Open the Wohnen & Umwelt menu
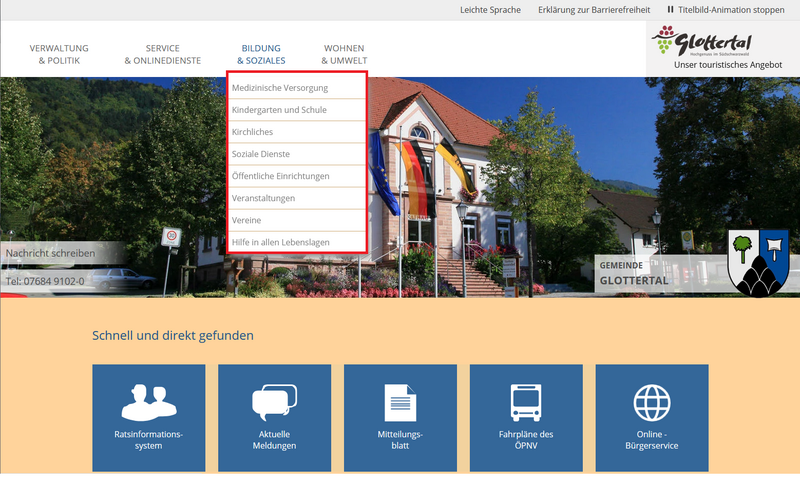 pyautogui.click(x=343, y=54)
